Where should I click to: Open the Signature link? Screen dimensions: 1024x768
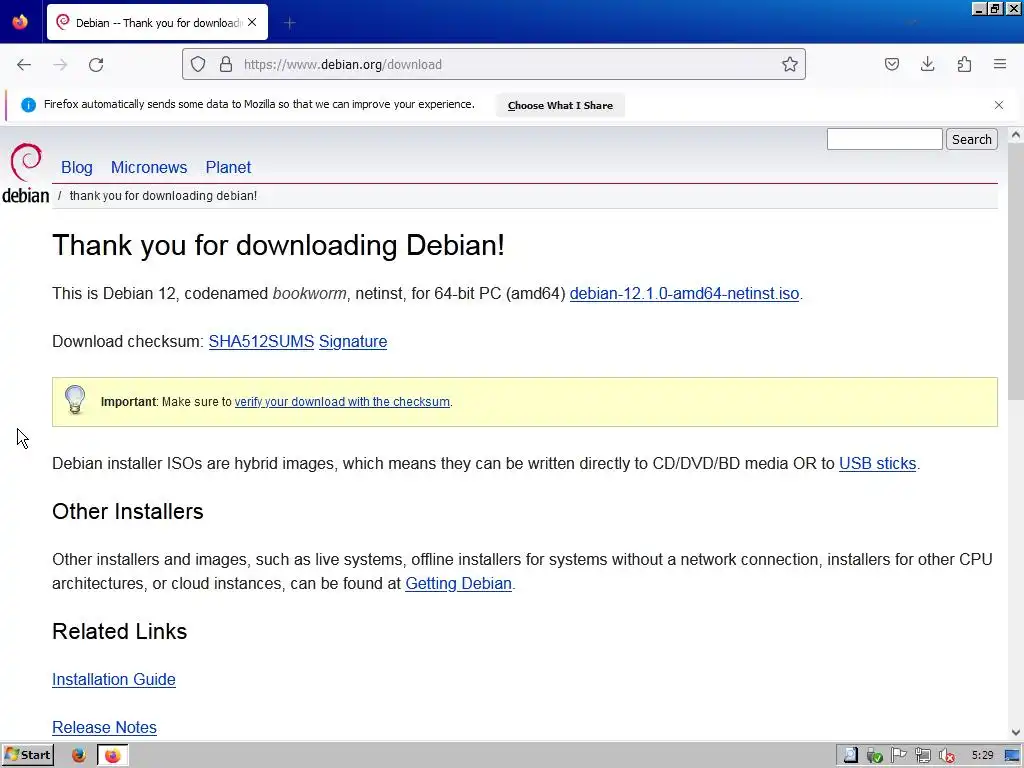[353, 342]
